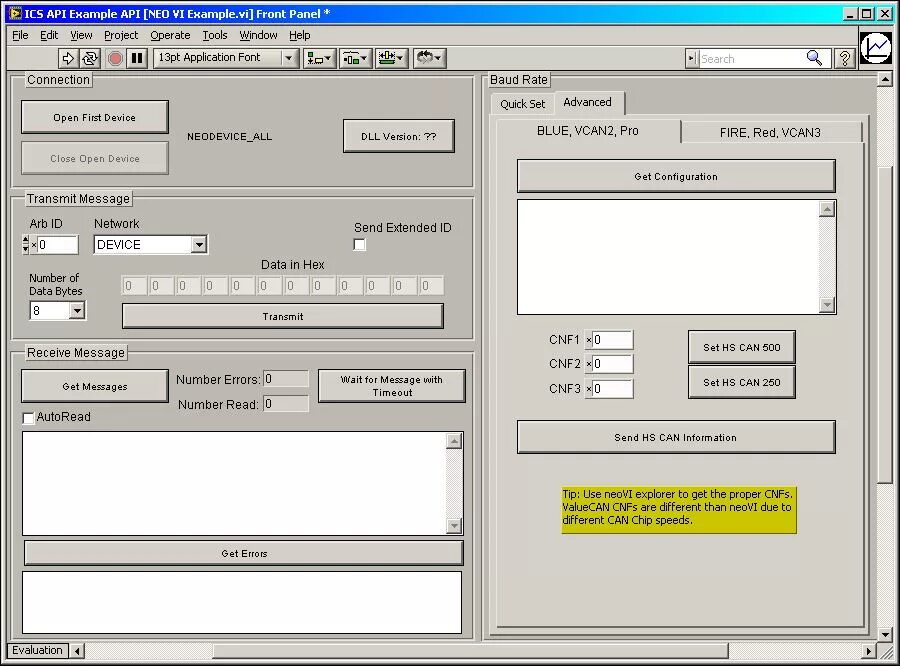
Task: Click the yellow neoVI explorer tip note
Action: [679, 510]
